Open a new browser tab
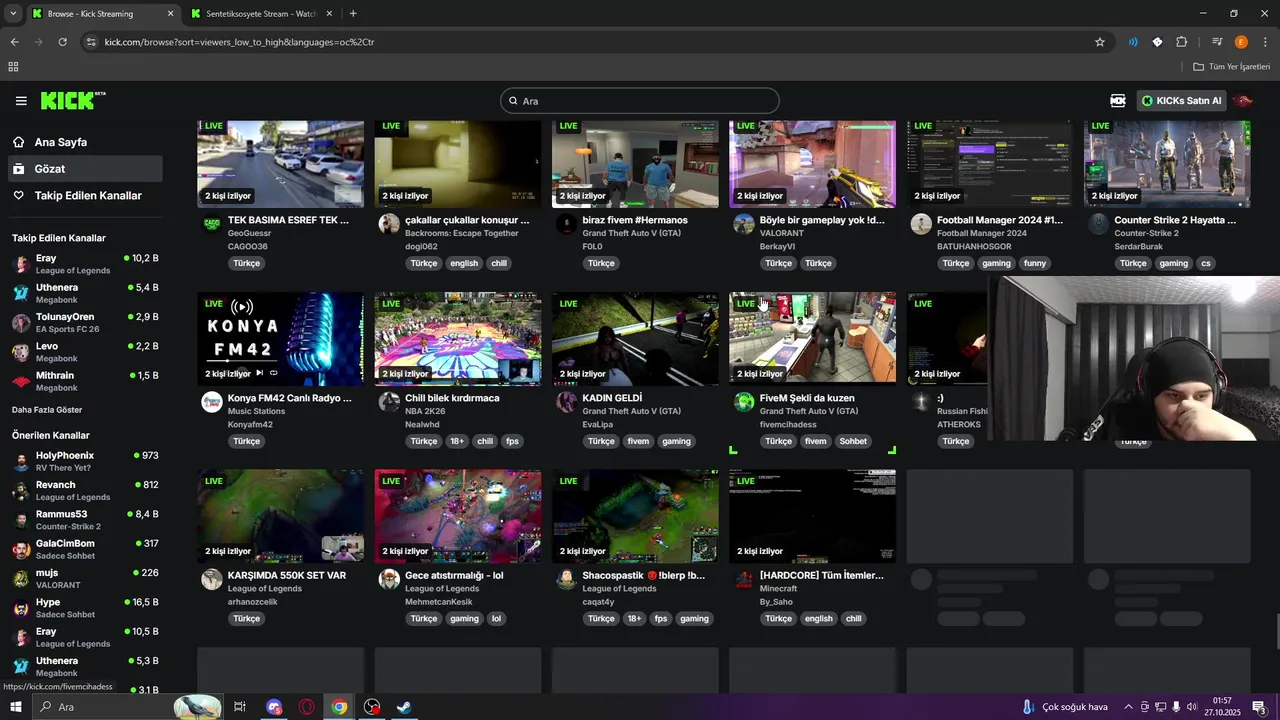Screen dimensions: 1280x720 [x=353, y=14]
